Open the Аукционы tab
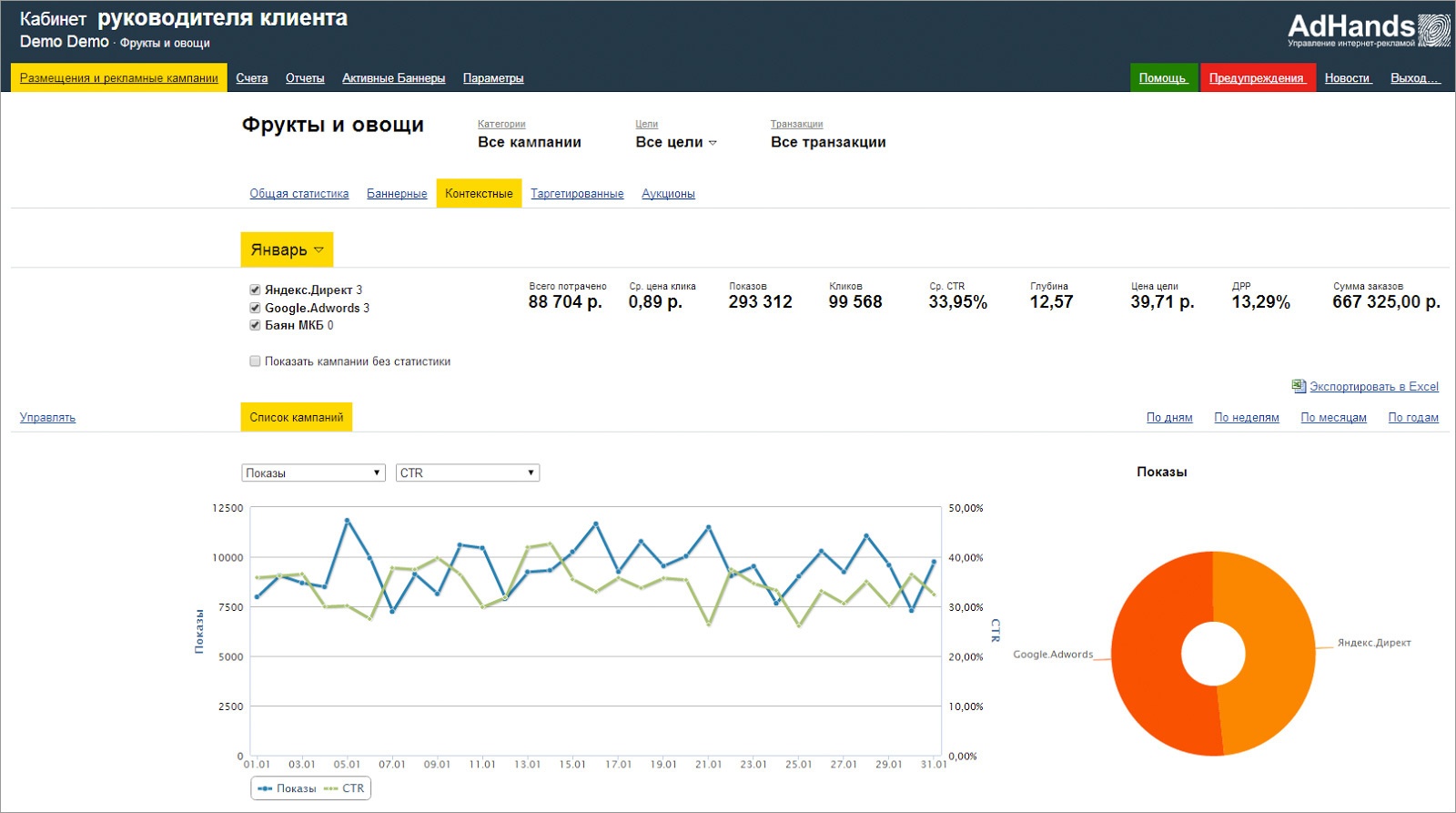 [x=668, y=194]
